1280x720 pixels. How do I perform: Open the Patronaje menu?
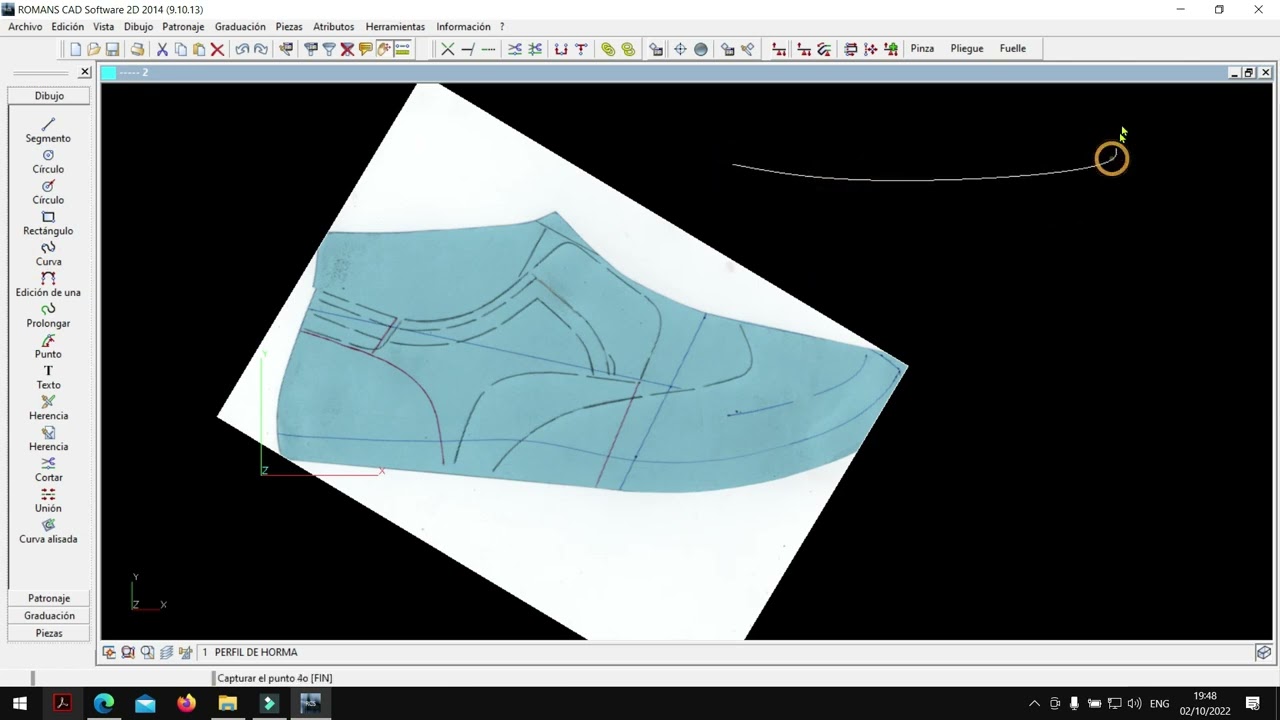click(183, 27)
